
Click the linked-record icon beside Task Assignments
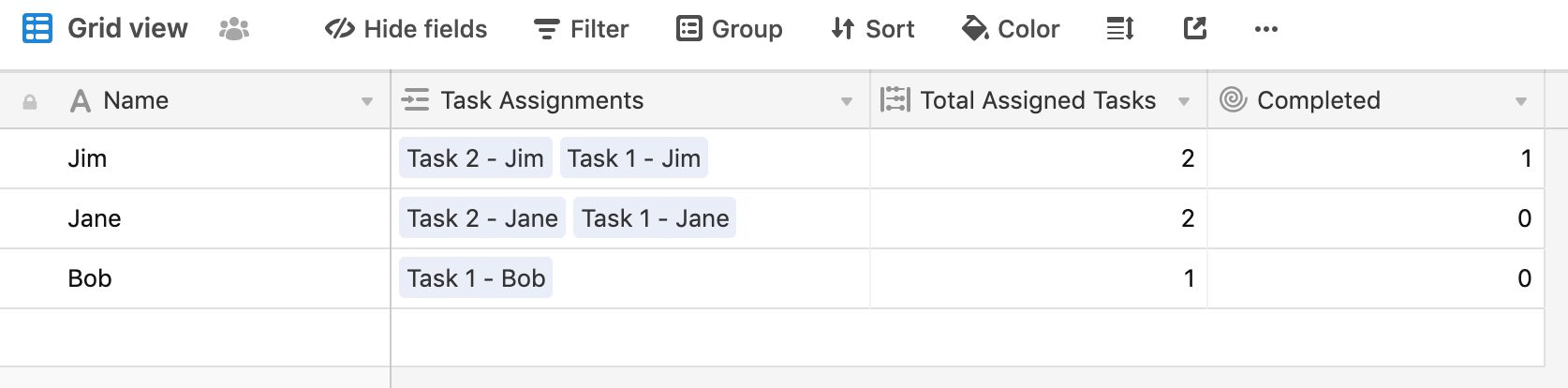pos(415,100)
